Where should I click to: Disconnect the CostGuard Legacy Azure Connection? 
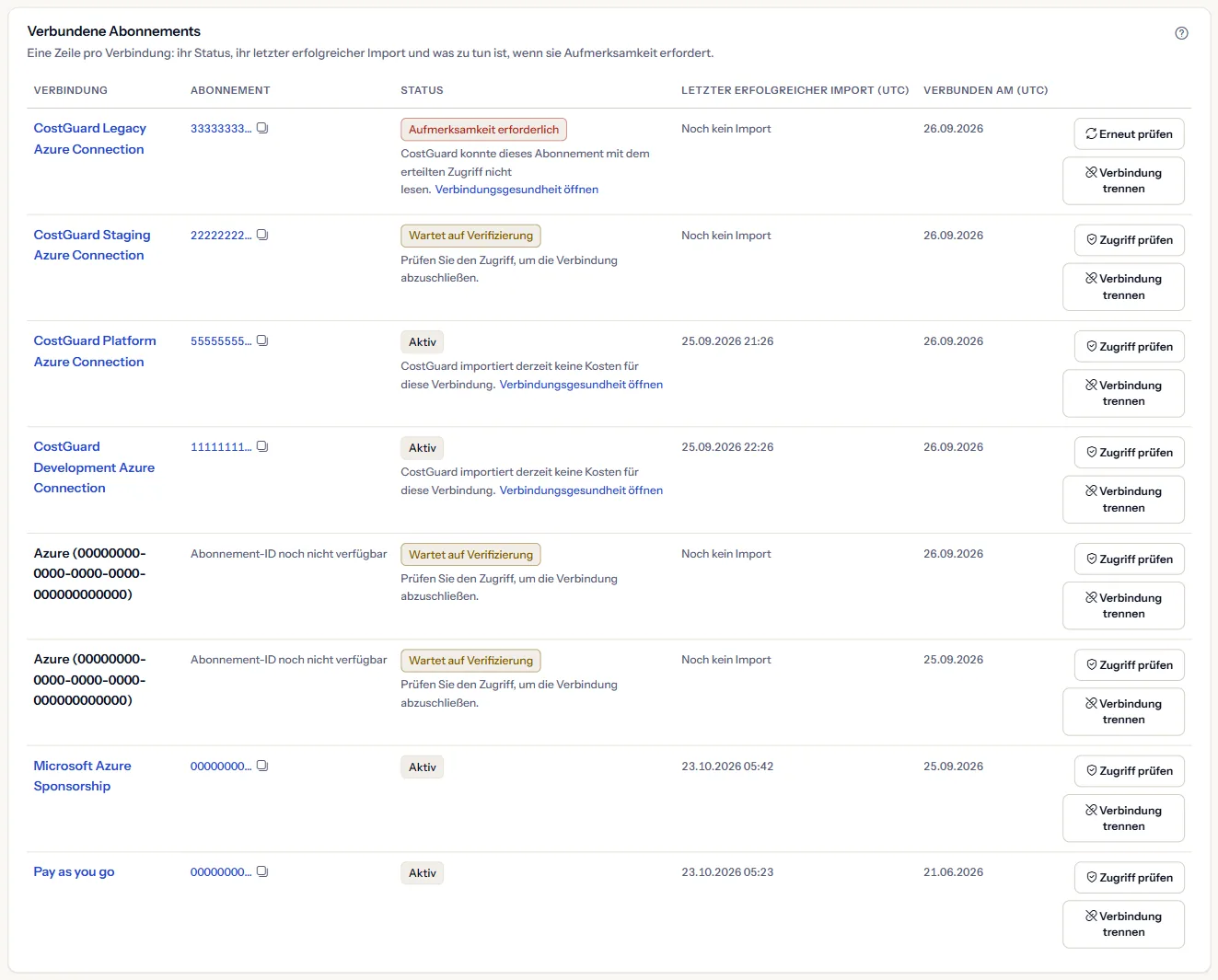tap(1123, 180)
